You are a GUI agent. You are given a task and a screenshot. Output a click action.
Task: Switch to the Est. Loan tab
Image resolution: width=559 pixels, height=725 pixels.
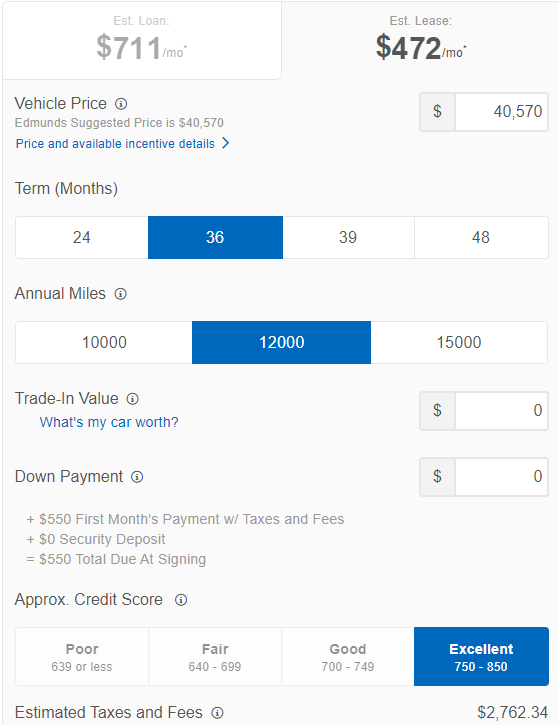tap(142, 41)
